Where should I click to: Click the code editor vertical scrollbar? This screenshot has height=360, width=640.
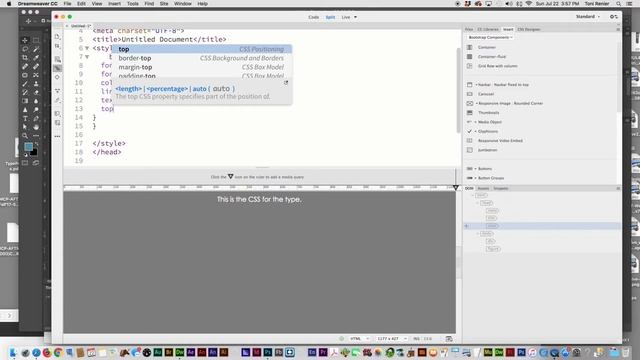point(458,90)
